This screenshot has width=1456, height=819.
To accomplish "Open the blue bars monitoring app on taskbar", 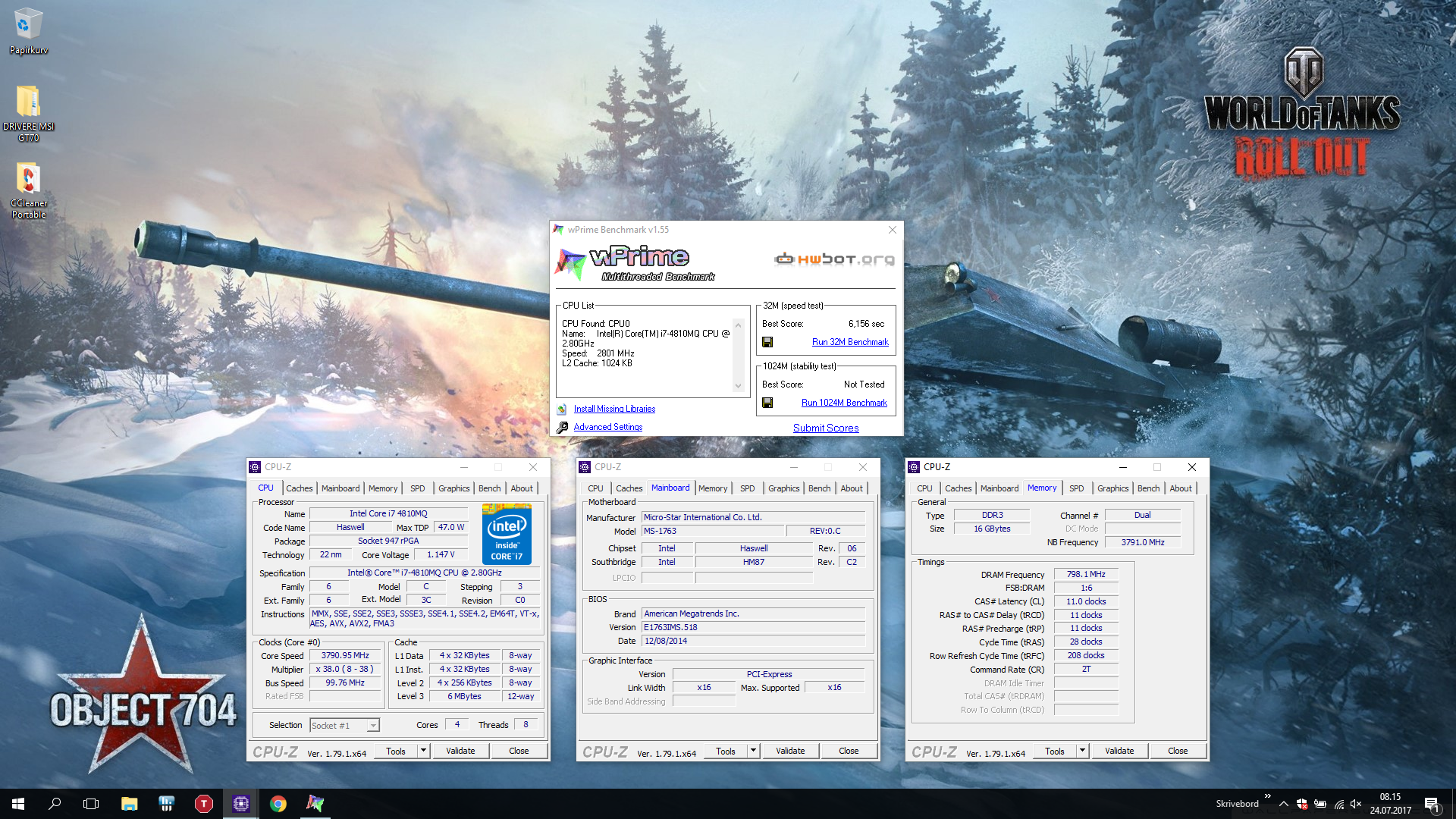I will tap(166, 804).
